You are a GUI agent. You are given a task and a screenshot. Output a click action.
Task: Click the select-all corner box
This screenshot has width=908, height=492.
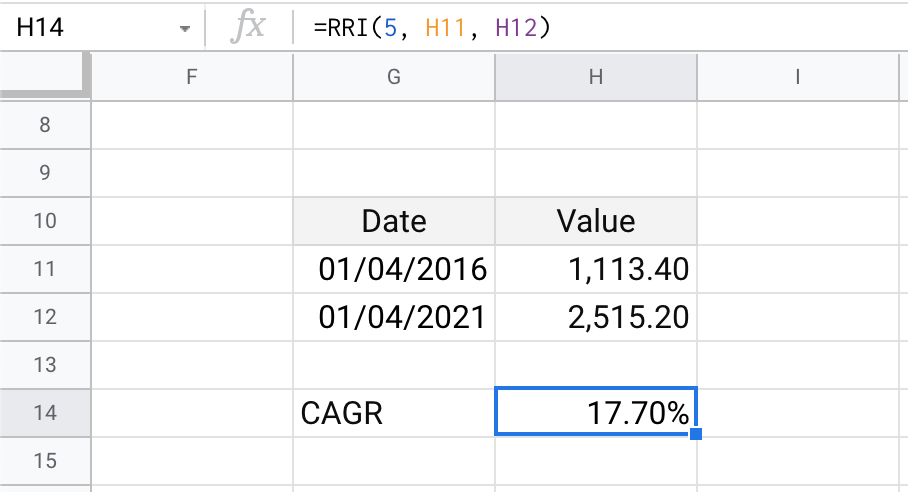(45, 75)
